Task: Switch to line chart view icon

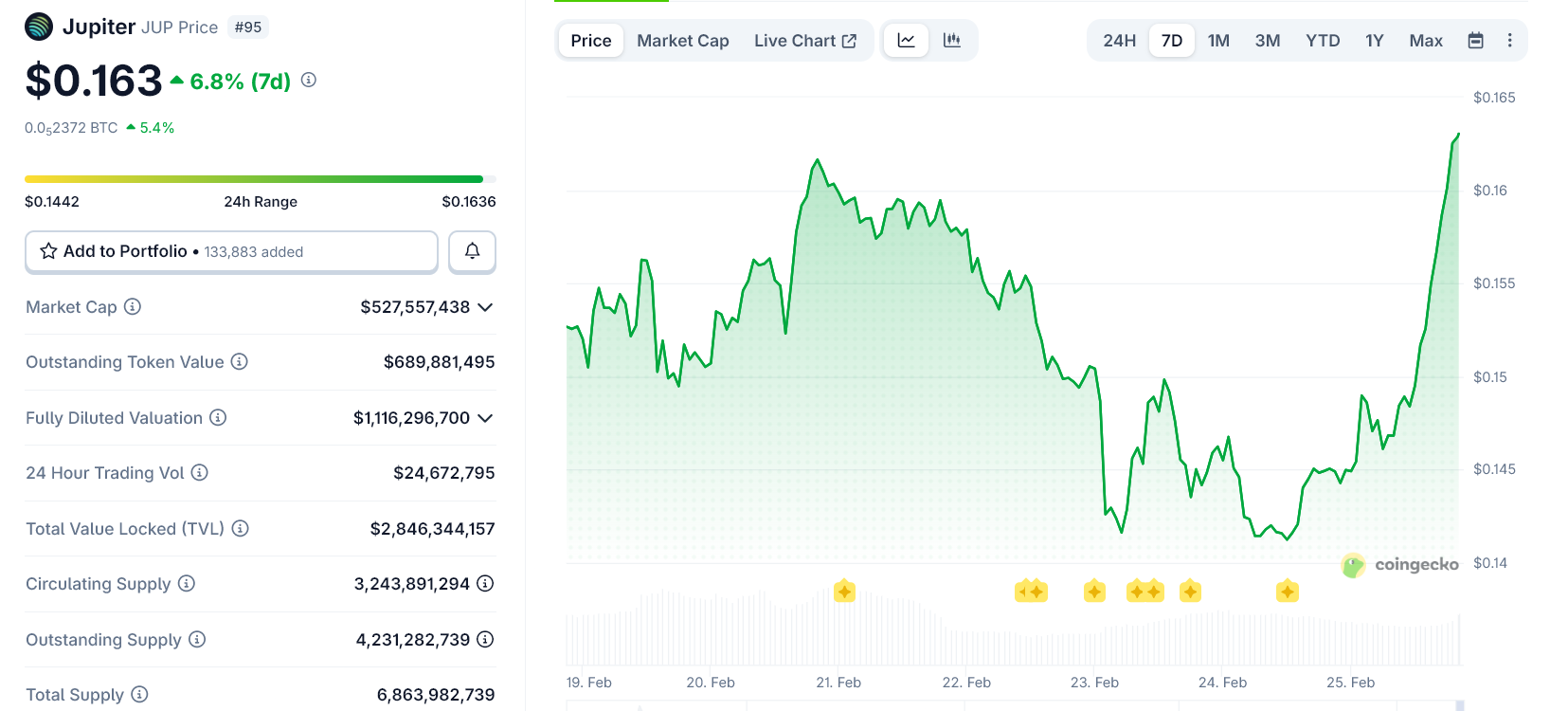Action: click(907, 41)
